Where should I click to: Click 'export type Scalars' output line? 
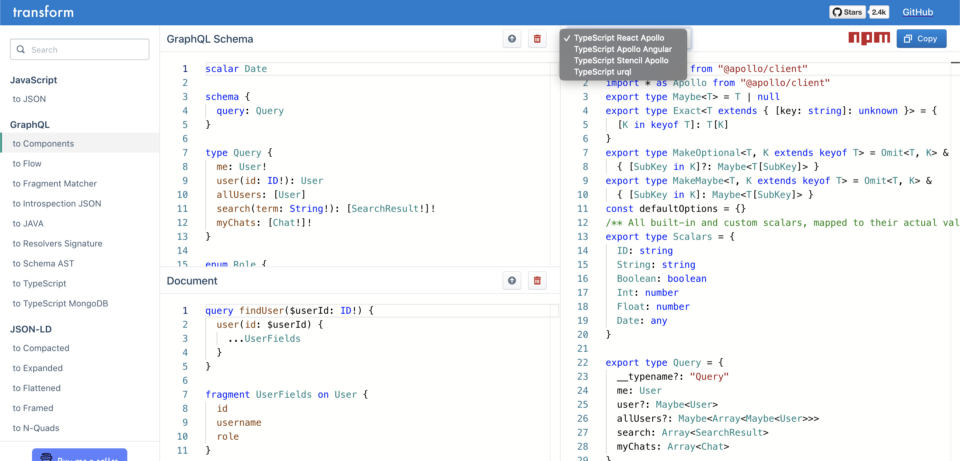pyautogui.click(x=670, y=237)
